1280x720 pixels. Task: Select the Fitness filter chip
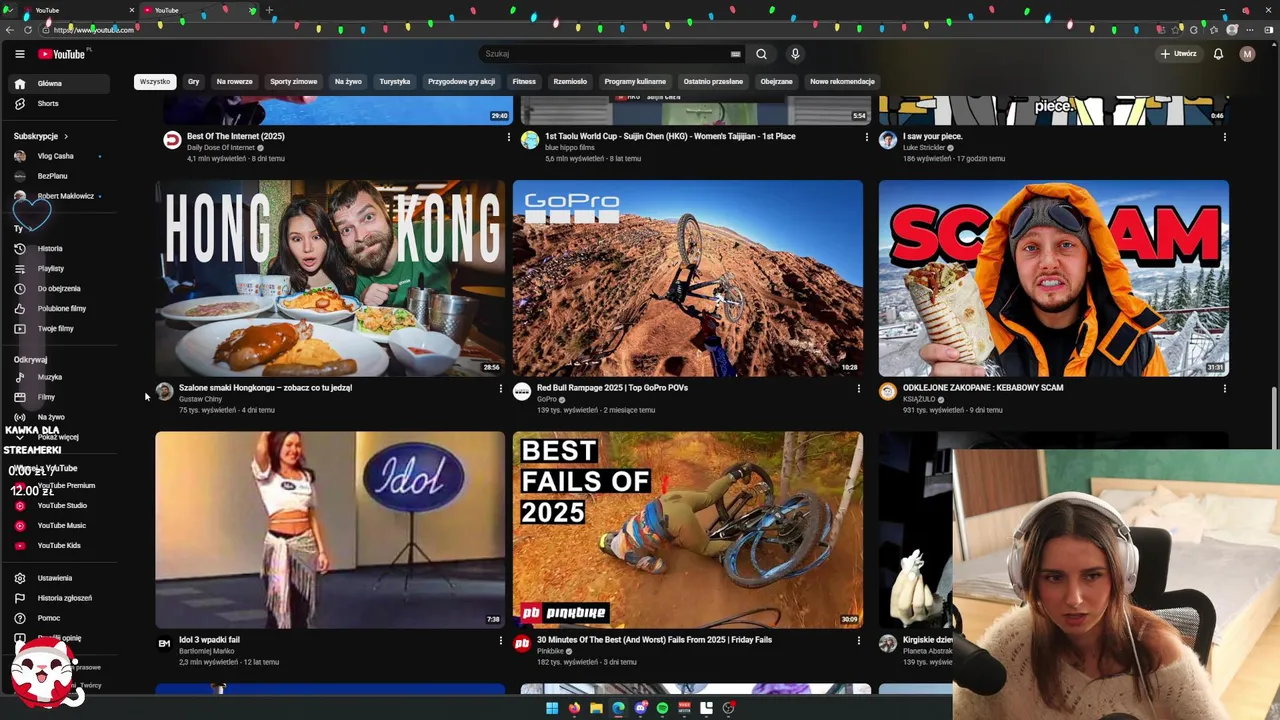tap(524, 82)
